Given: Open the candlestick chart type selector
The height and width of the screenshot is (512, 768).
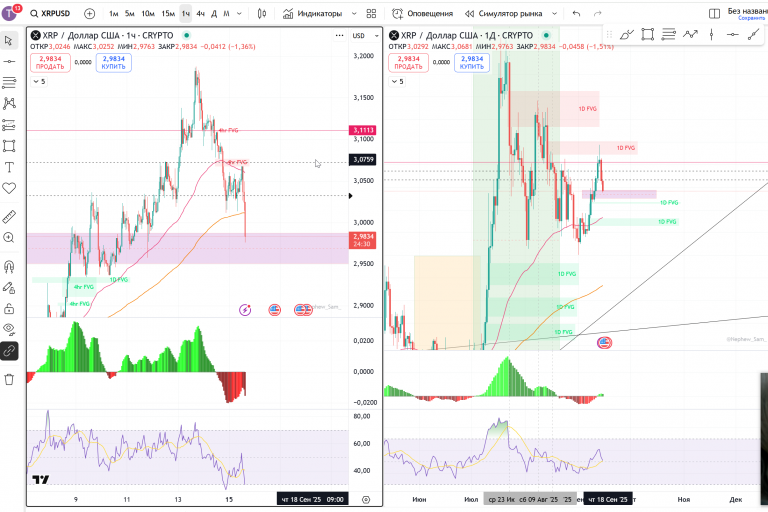Looking at the screenshot, I should tap(262, 14).
